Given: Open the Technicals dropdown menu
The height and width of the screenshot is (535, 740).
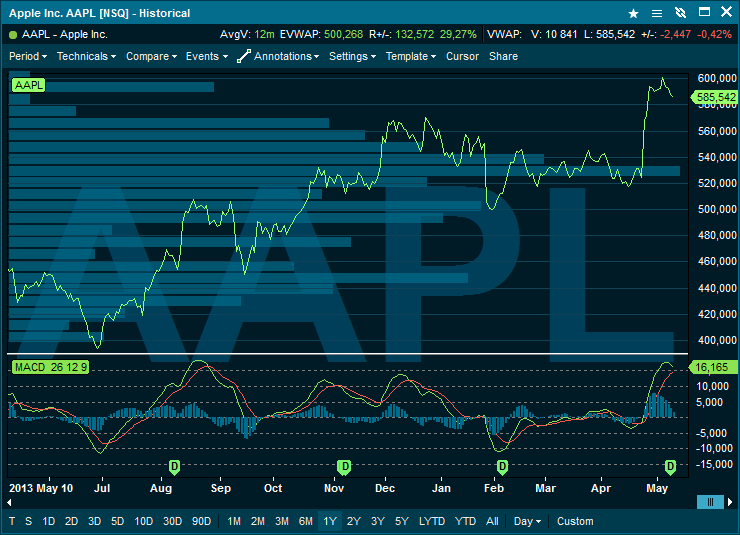Looking at the screenshot, I should click(x=86, y=57).
